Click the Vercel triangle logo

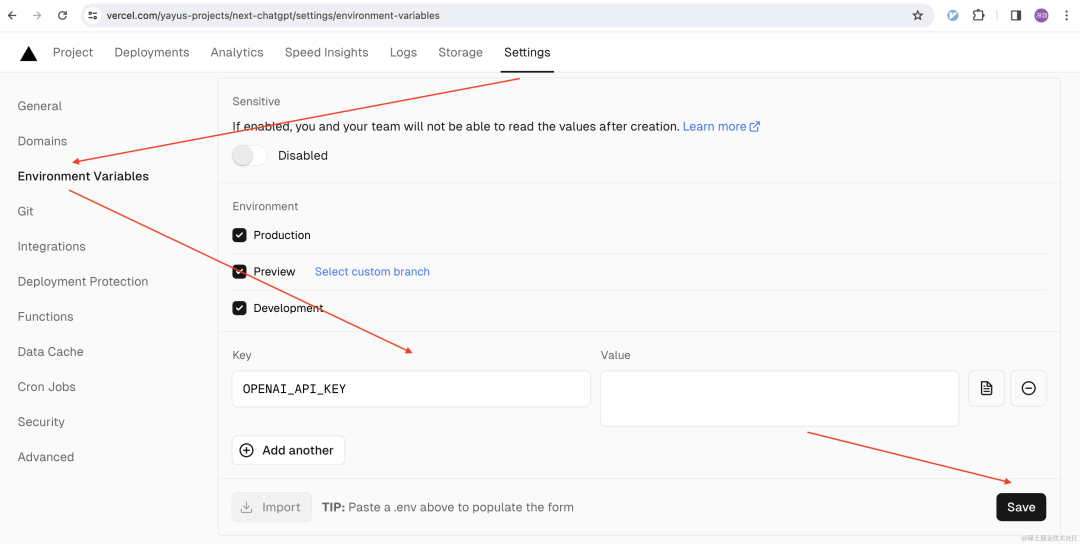click(x=28, y=53)
